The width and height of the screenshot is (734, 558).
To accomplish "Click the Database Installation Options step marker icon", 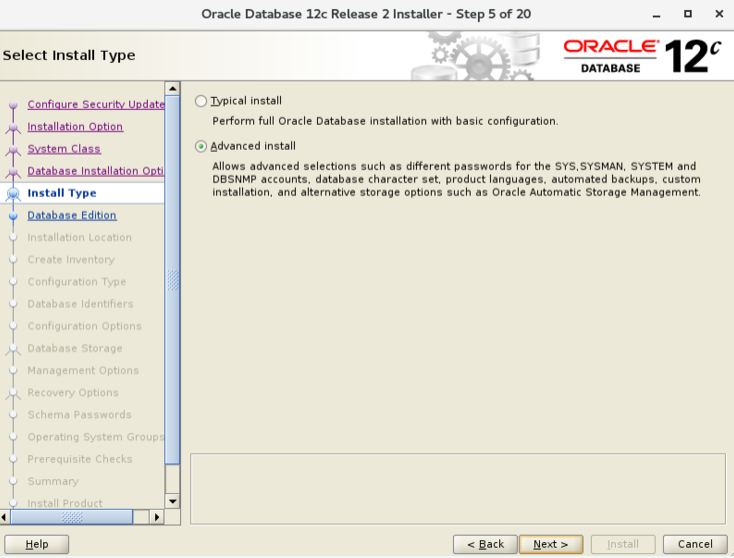I will [x=13, y=172].
